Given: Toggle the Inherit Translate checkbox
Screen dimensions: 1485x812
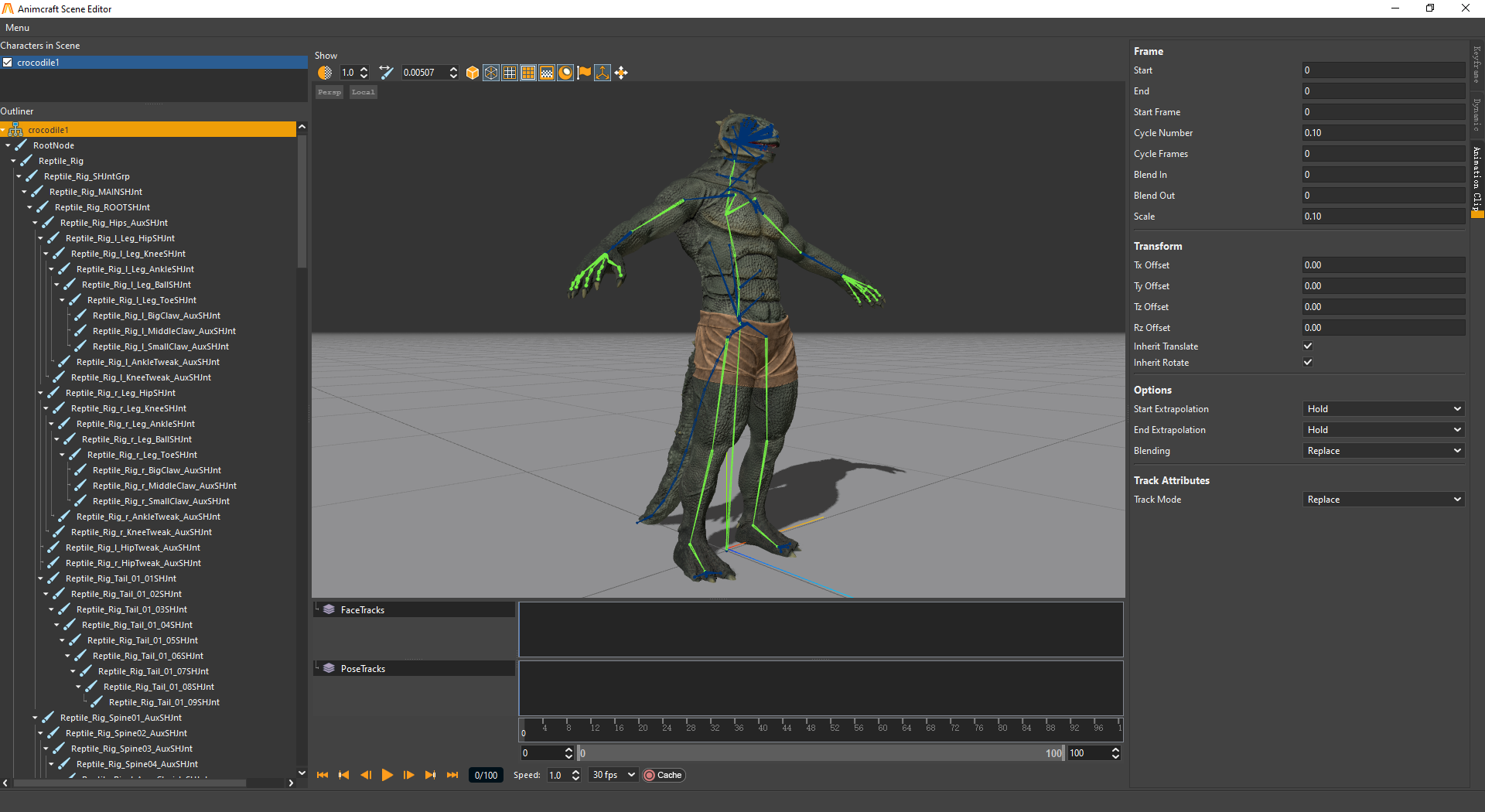Looking at the screenshot, I should point(1308,346).
